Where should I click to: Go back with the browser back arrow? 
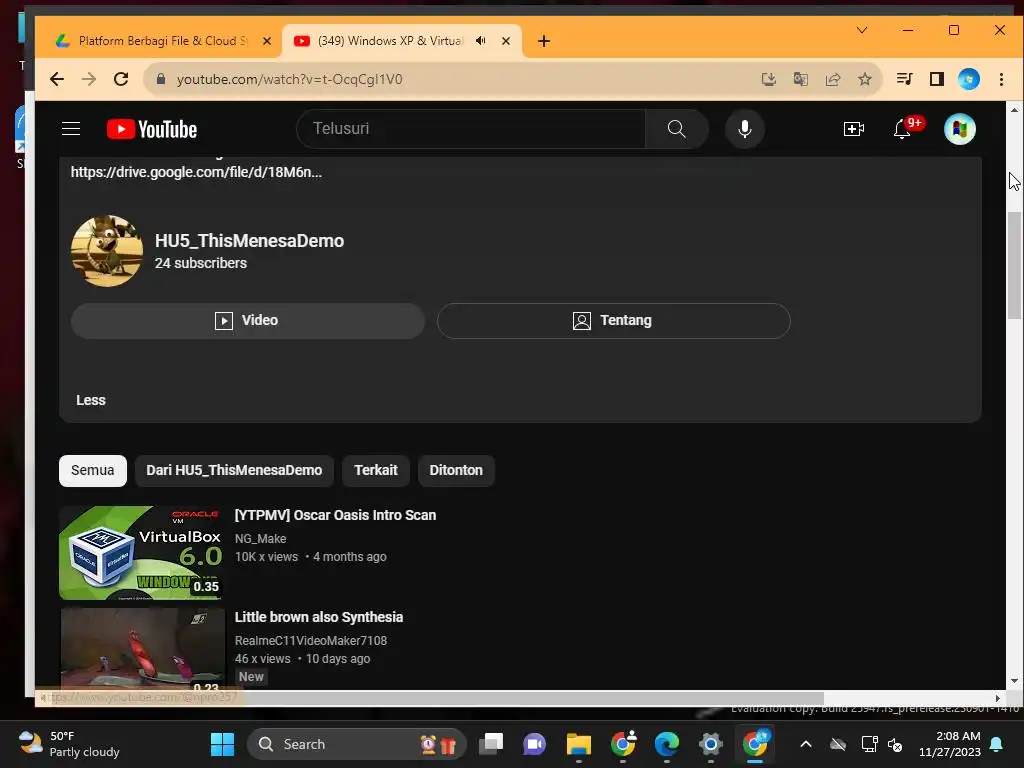pyautogui.click(x=57, y=79)
